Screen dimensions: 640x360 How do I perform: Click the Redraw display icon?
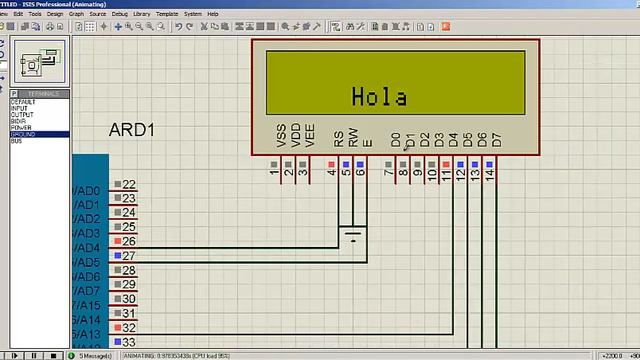[79, 27]
